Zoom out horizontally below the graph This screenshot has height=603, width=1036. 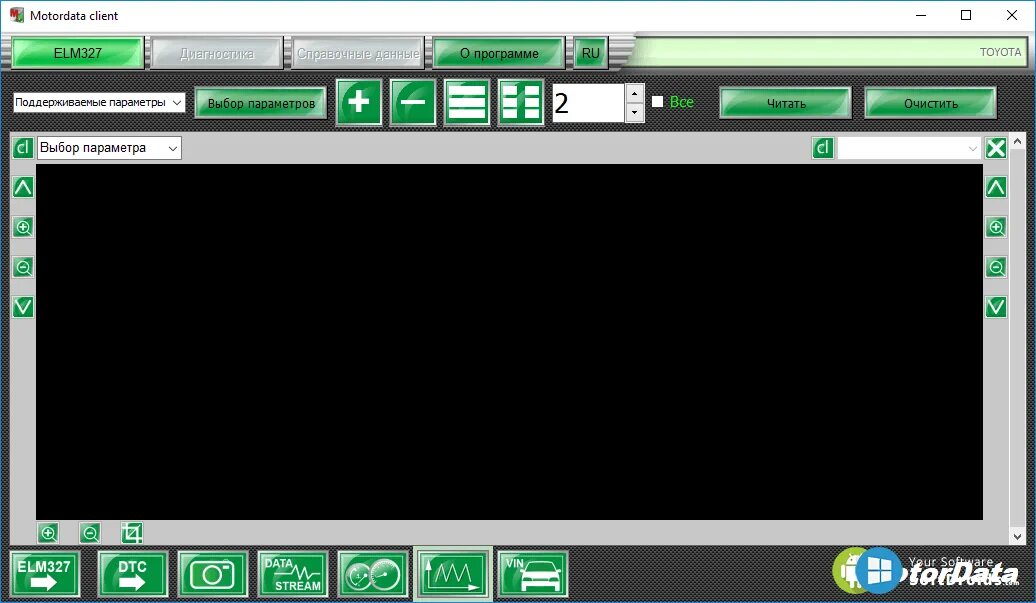click(90, 533)
